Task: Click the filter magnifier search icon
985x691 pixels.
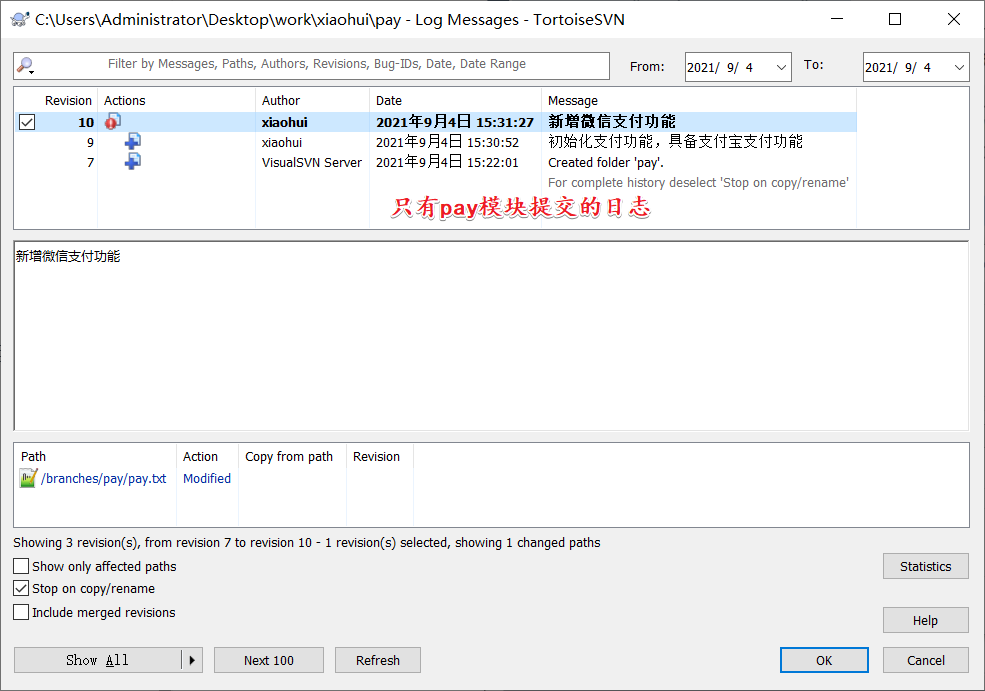Action: point(25,65)
